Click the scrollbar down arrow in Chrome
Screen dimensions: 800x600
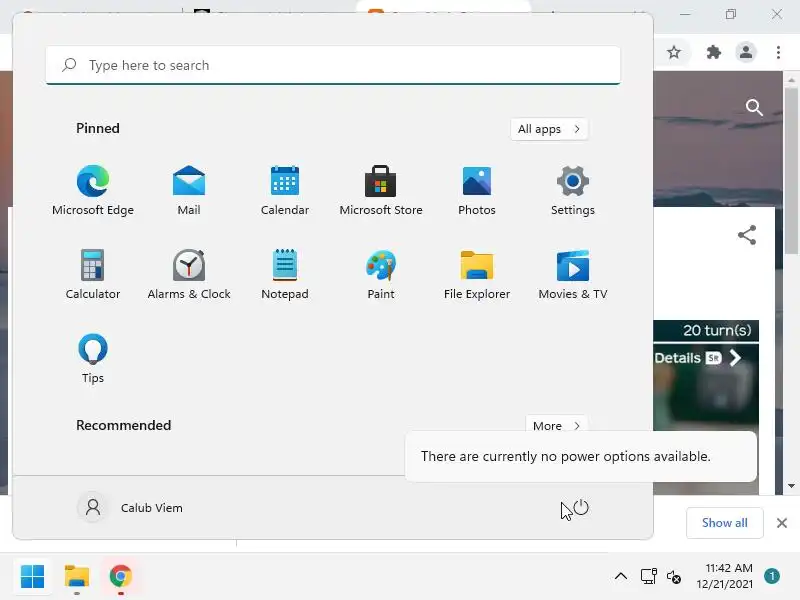[791, 486]
